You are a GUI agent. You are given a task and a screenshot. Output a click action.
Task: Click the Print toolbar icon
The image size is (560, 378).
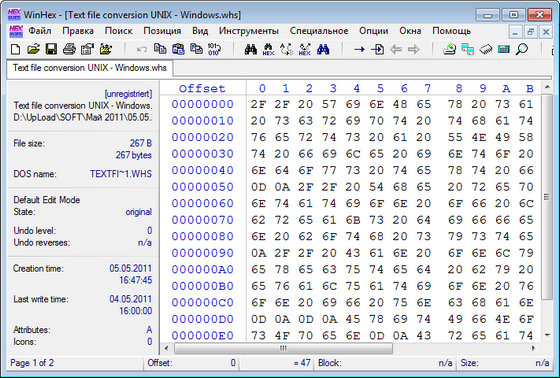point(69,49)
